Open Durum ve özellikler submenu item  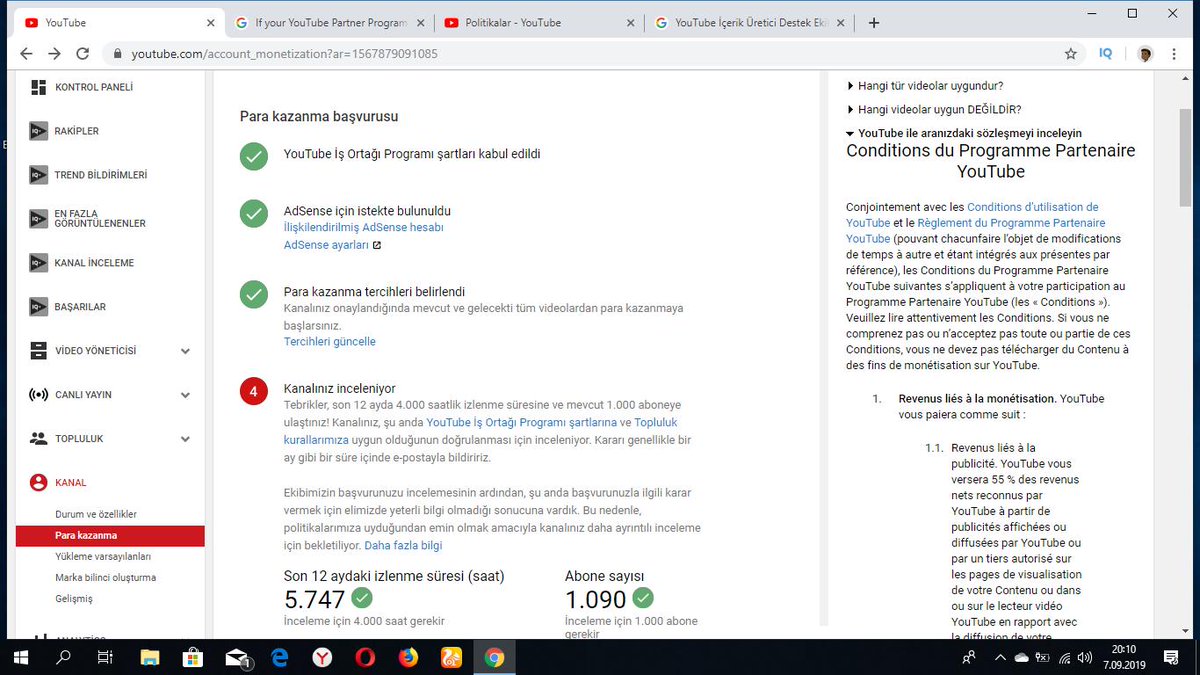pyautogui.click(x=96, y=514)
